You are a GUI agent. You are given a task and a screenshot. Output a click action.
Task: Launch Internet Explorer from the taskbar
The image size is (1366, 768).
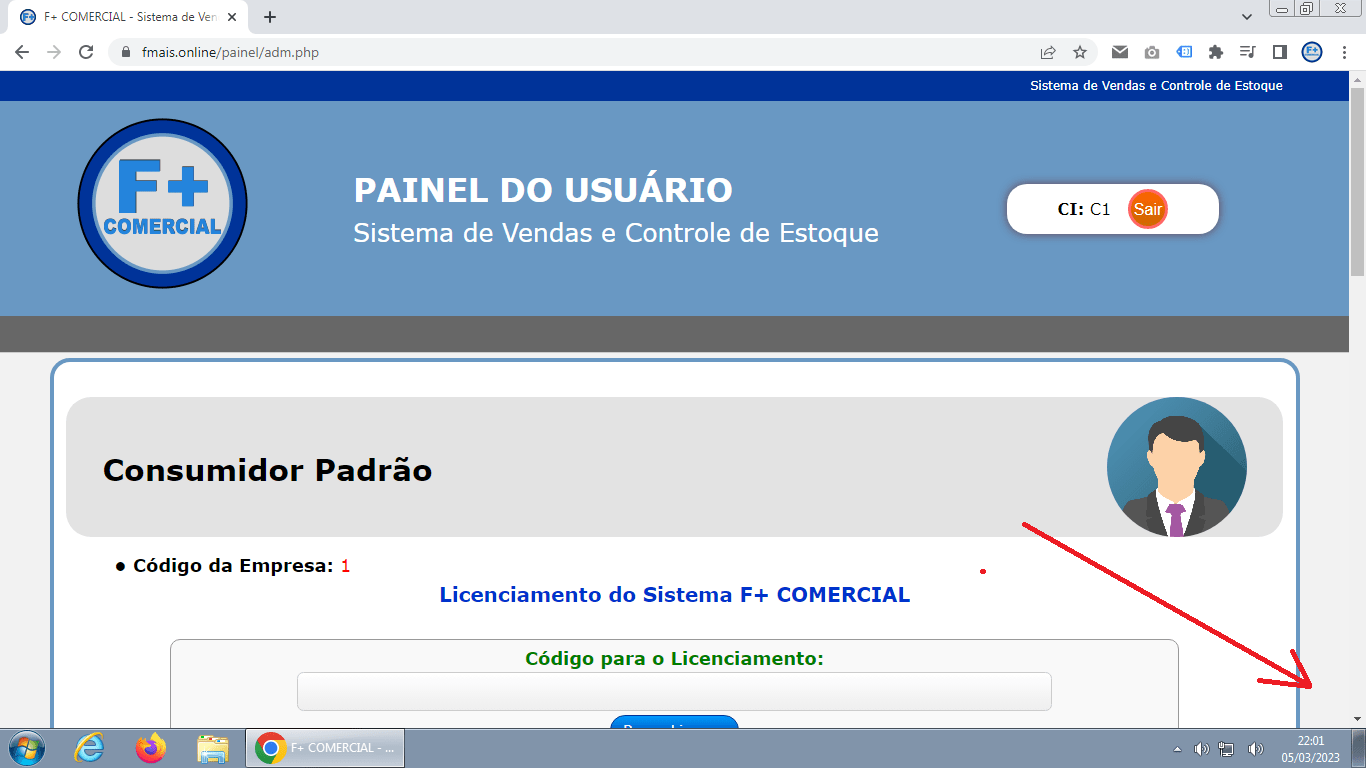coord(89,748)
